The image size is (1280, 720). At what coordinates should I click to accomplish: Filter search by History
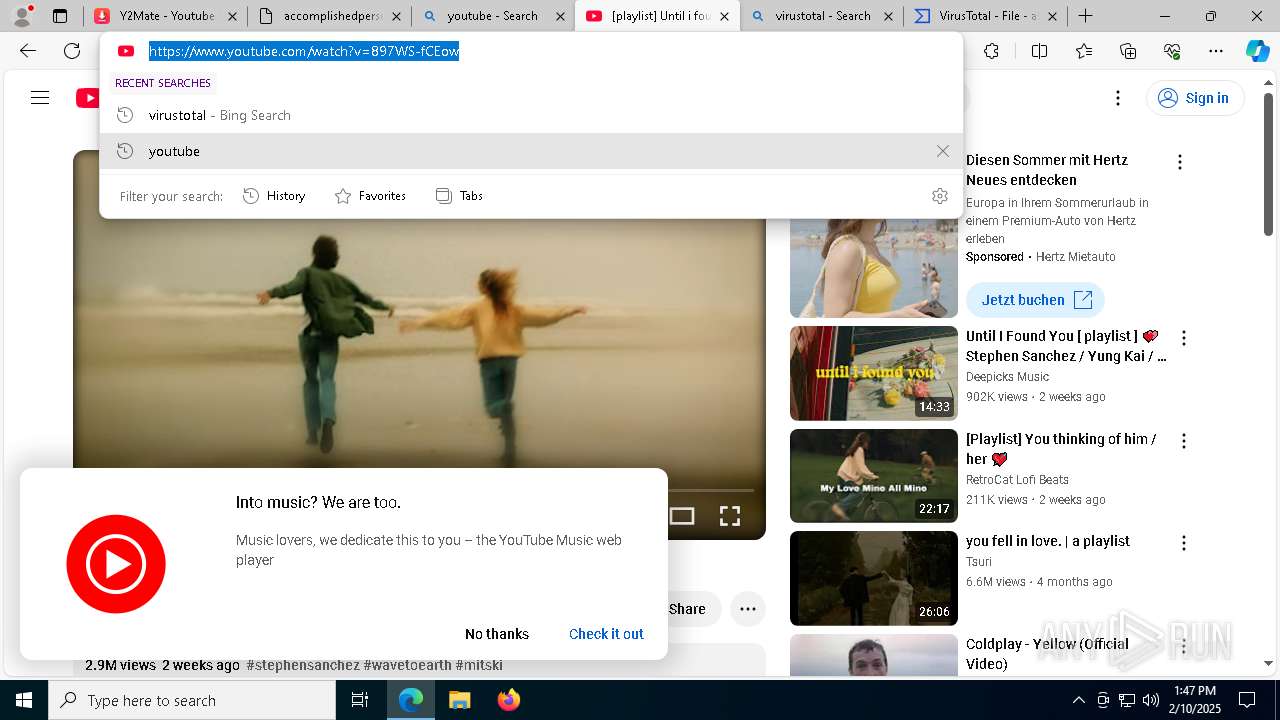(x=274, y=196)
